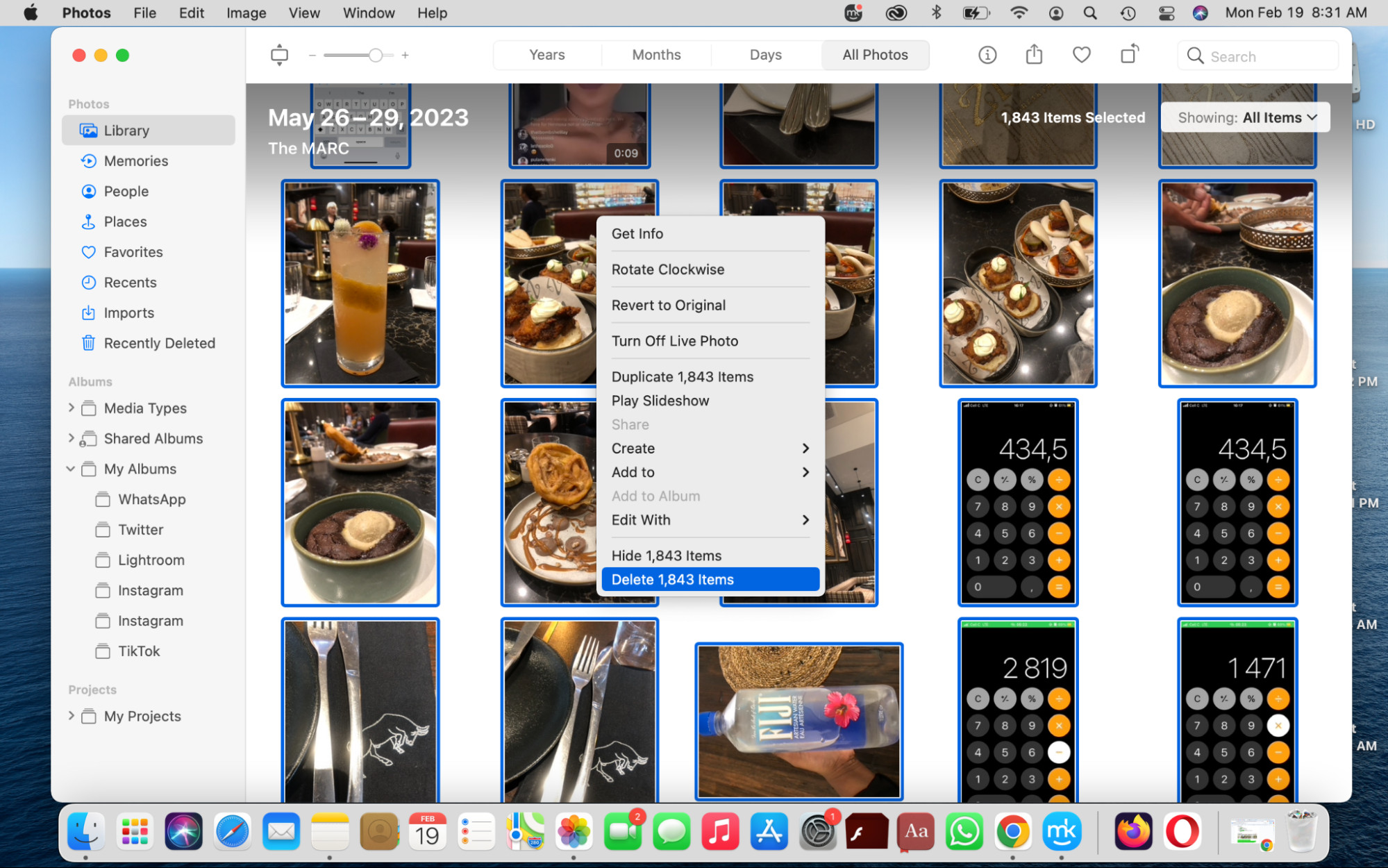Click the zoom in plus icon
Screen dimensions: 1388x868
(405, 55)
